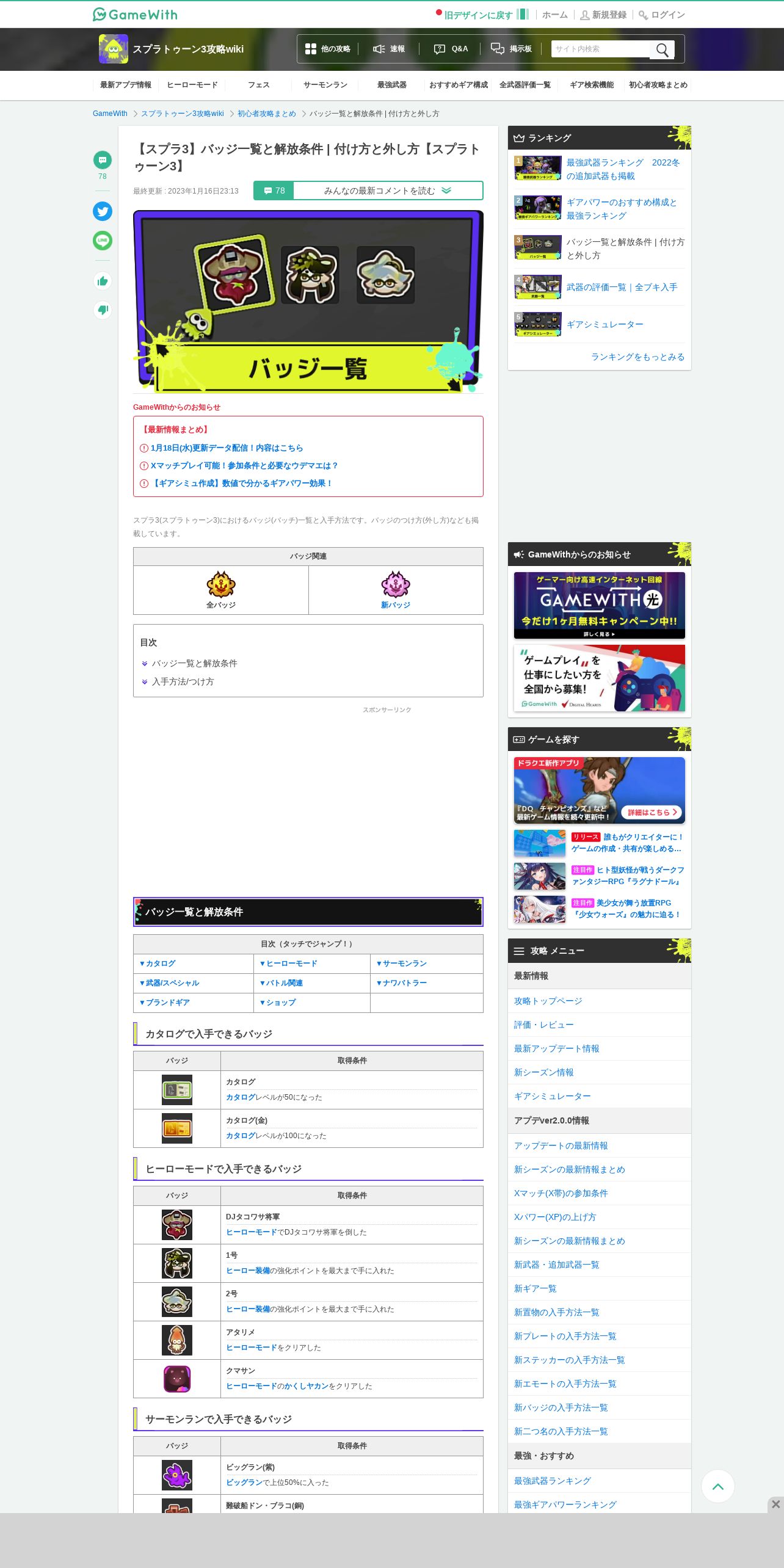Jump to バッジ一覧と解放条件 in contents
The width and height of the screenshot is (784, 1568).
[x=194, y=663]
